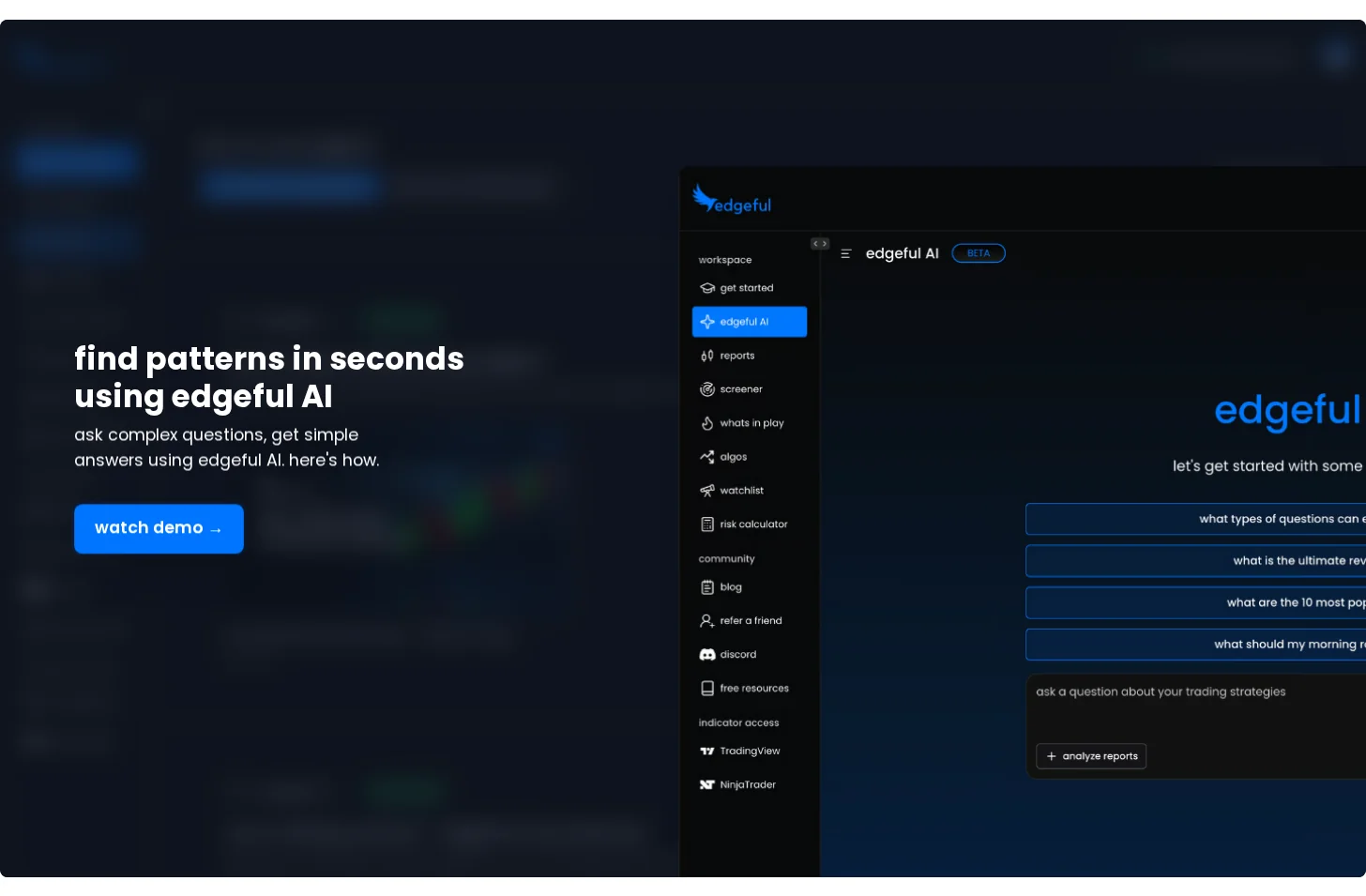Open the document icon next to blog
This screenshot has width=1366, height=896.
click(707, 587)
